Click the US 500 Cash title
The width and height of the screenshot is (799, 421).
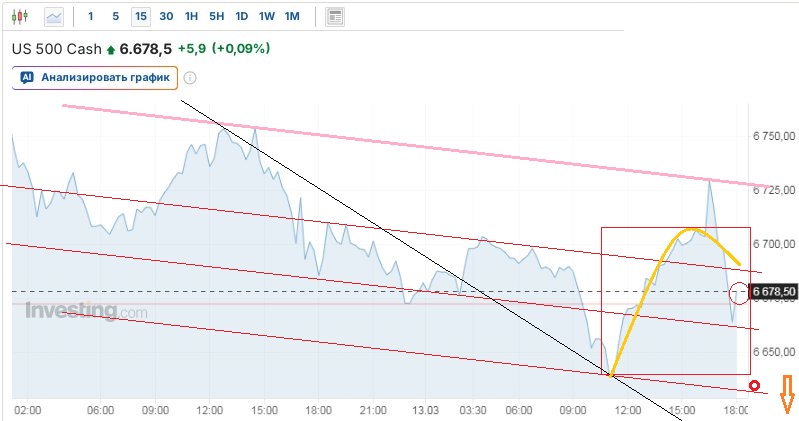point(56,48)
